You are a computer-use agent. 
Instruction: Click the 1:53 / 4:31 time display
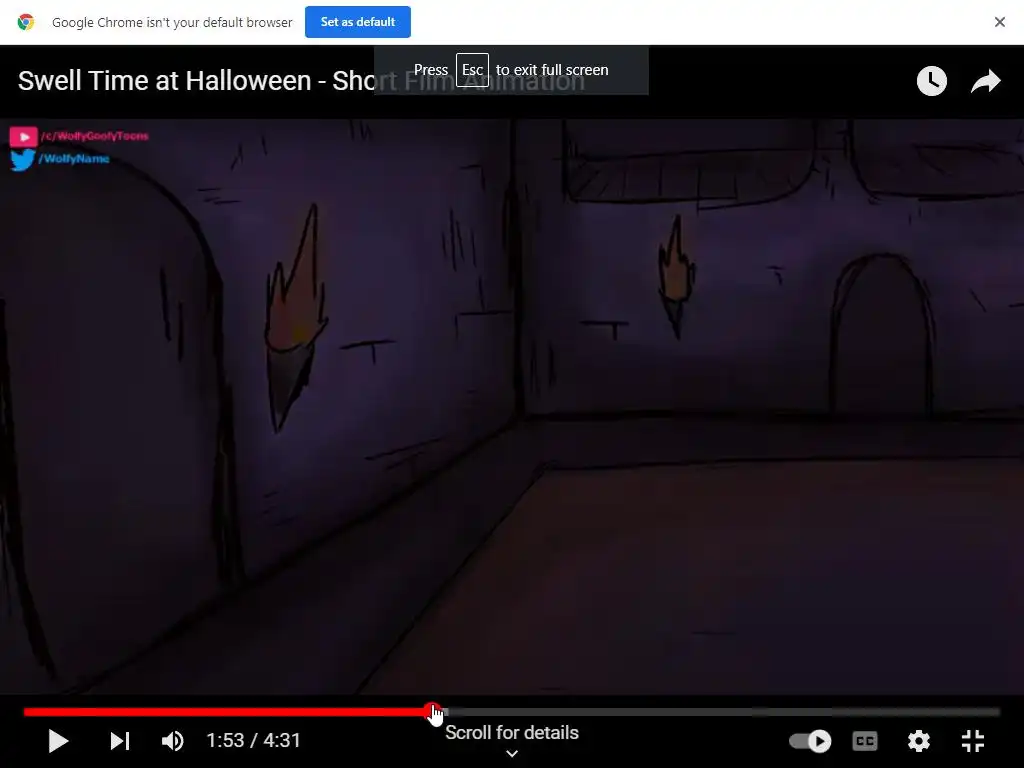[253, 741]
